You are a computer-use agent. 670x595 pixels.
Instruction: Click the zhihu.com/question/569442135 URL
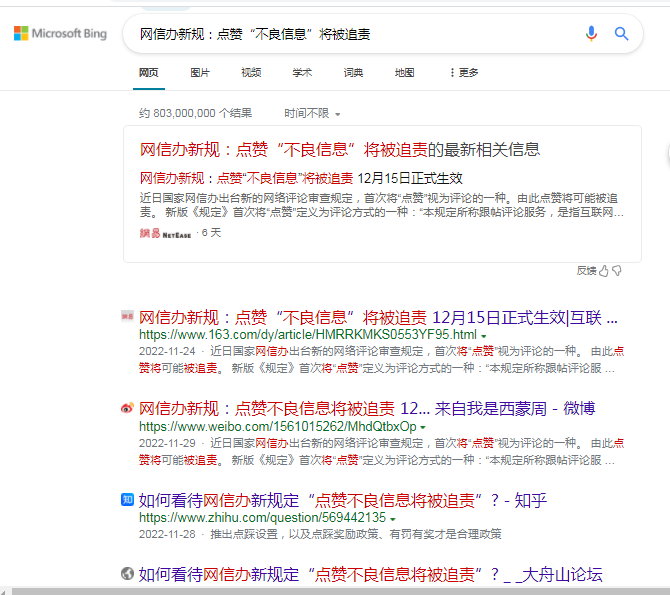[262, 518]
